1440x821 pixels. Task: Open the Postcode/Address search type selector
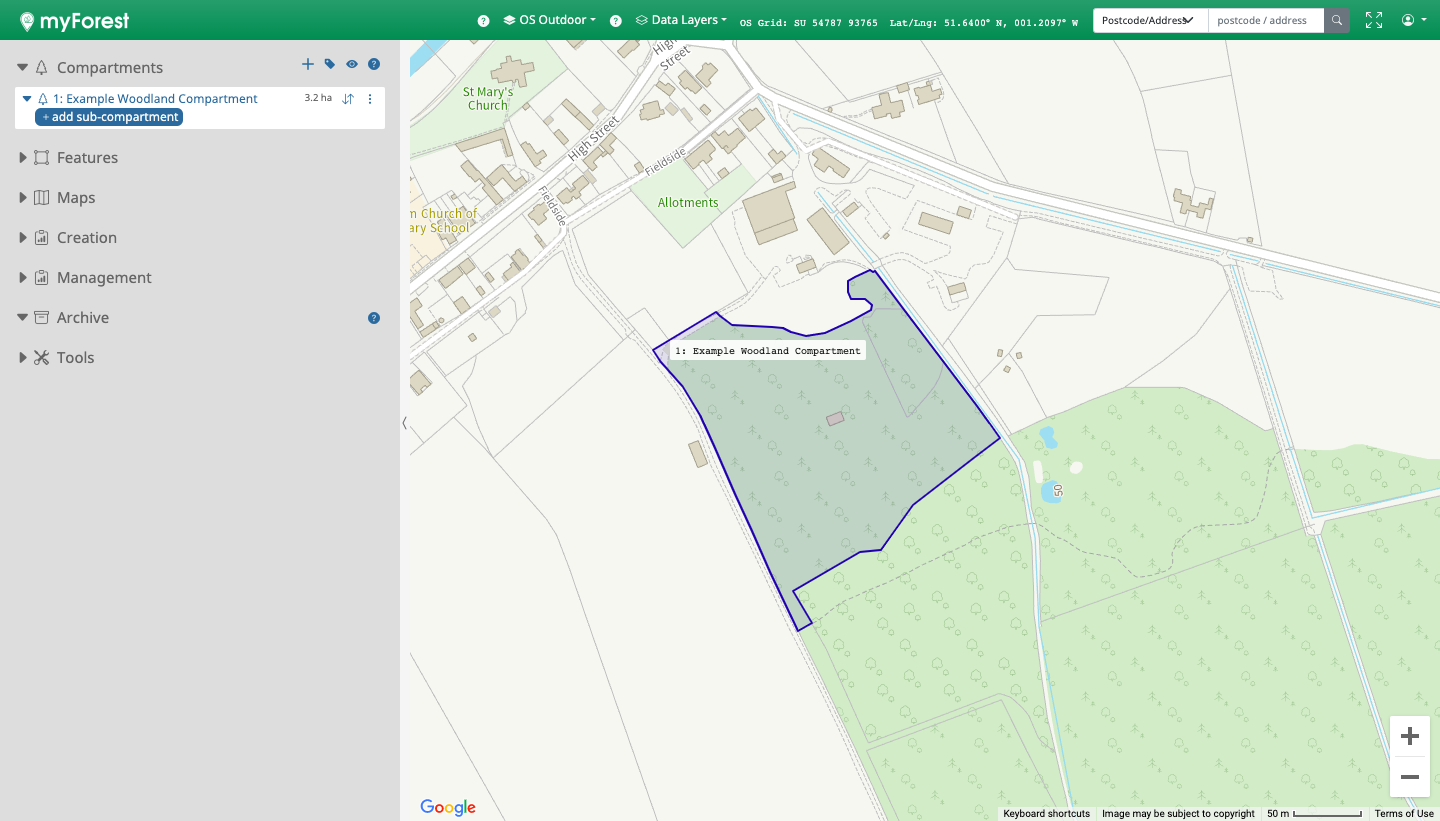pos(1149,20)
